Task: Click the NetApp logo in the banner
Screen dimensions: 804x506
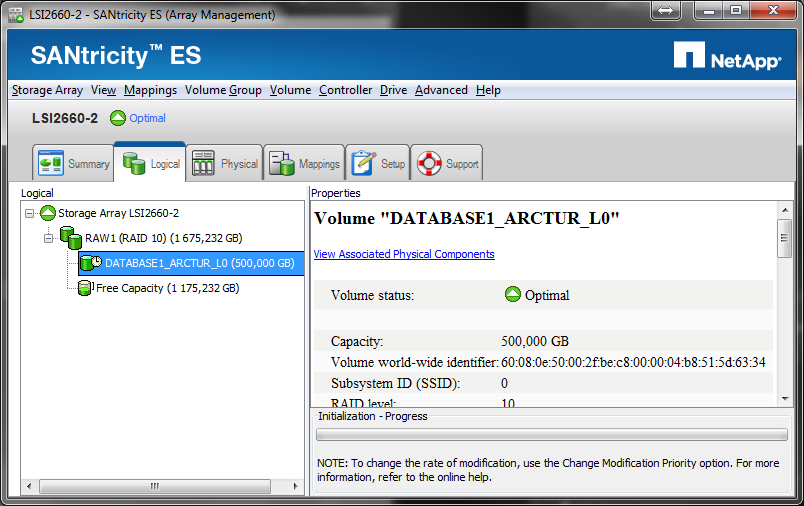Action: pos(728,55)
